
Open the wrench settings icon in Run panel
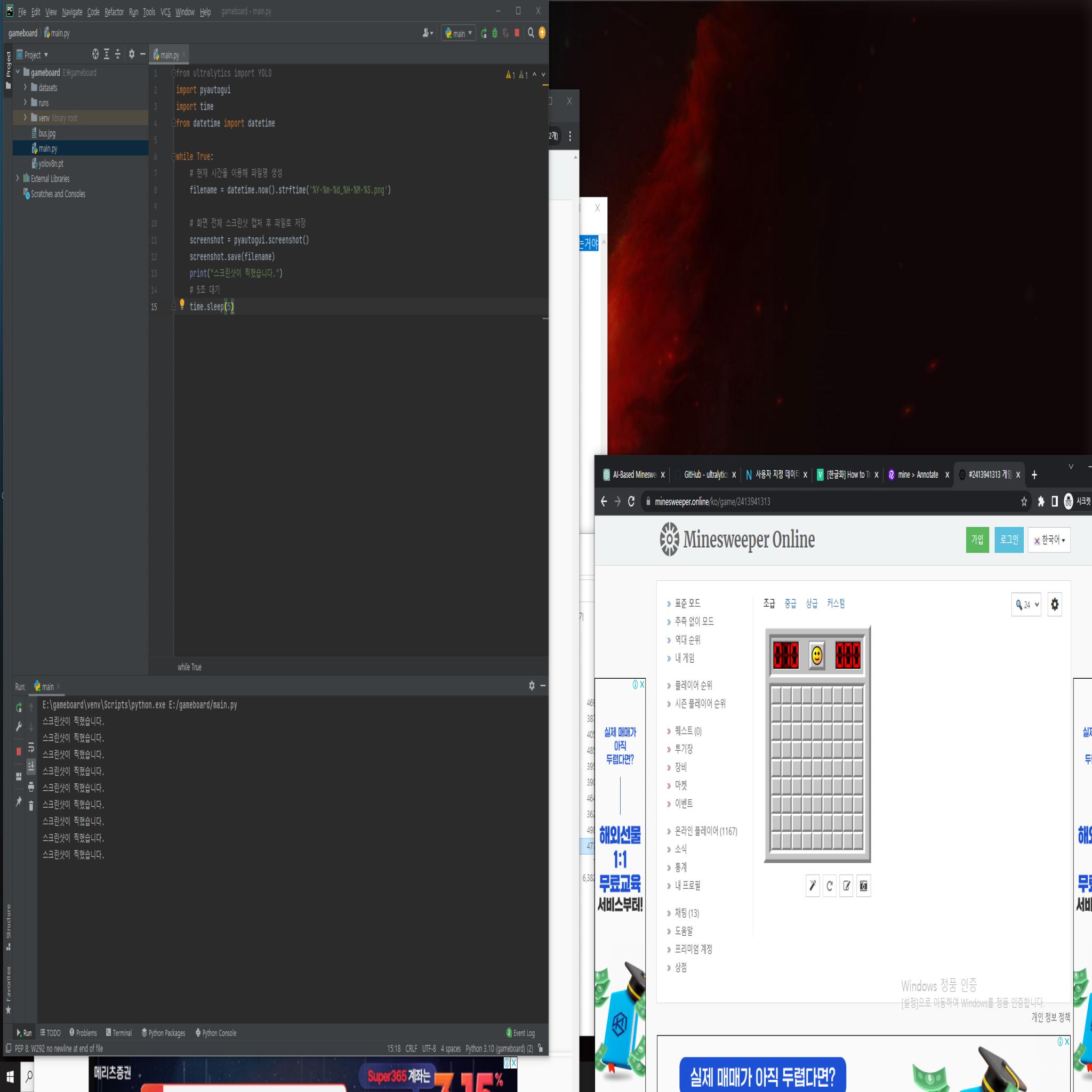tap(19, 726)
